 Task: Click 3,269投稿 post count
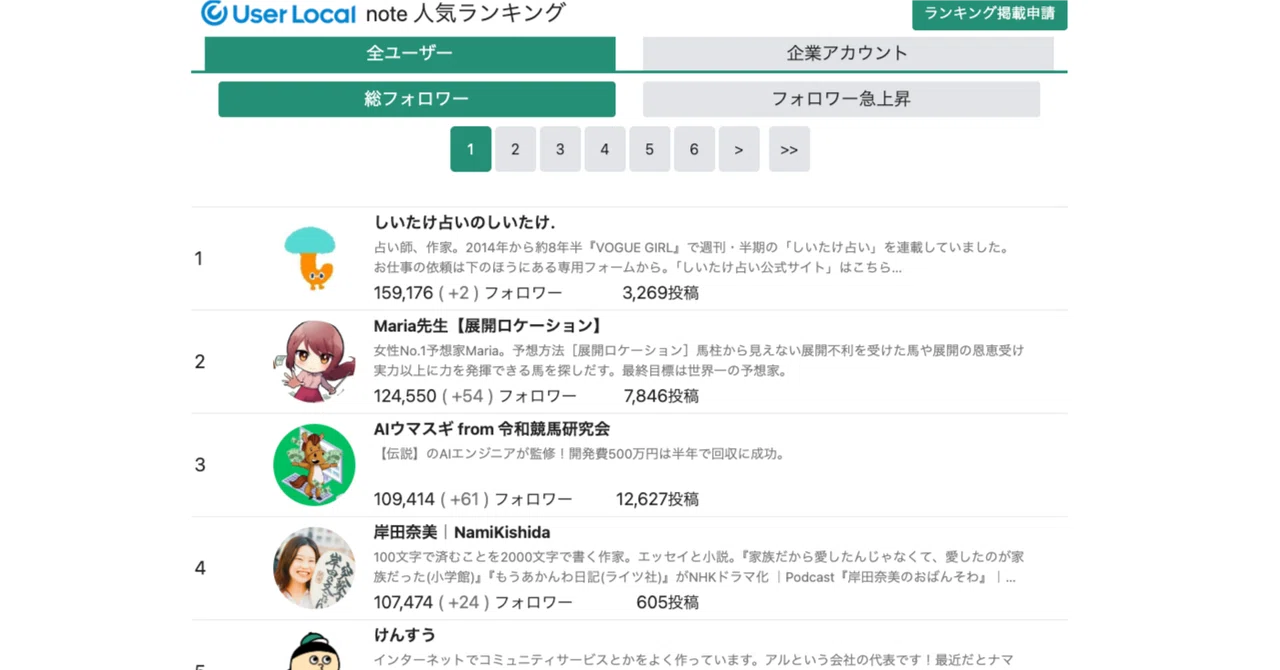click(x=660, y=293)
